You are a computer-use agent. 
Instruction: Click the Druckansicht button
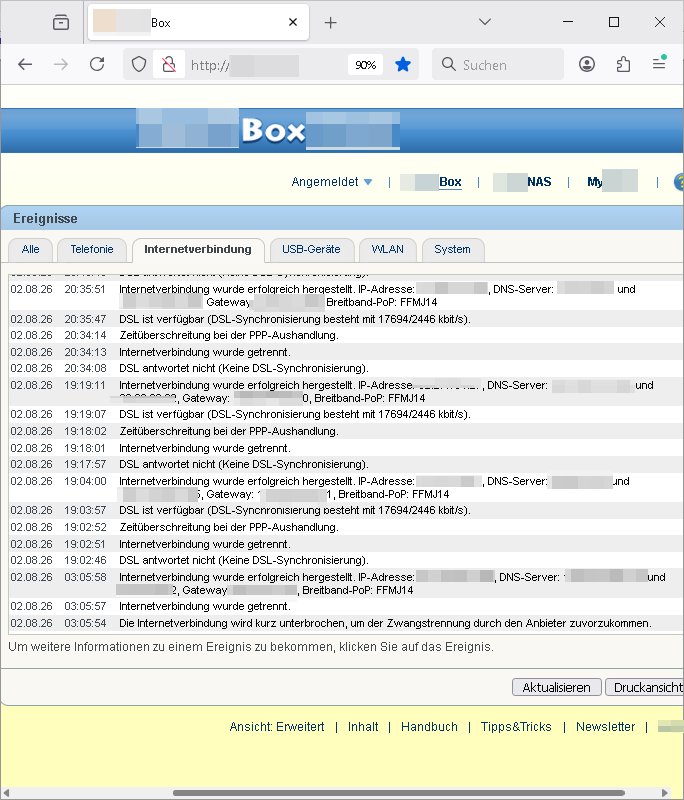[645, 687]
